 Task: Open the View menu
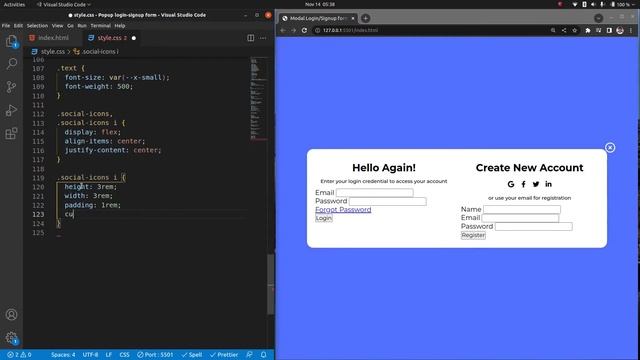[58, 26]
